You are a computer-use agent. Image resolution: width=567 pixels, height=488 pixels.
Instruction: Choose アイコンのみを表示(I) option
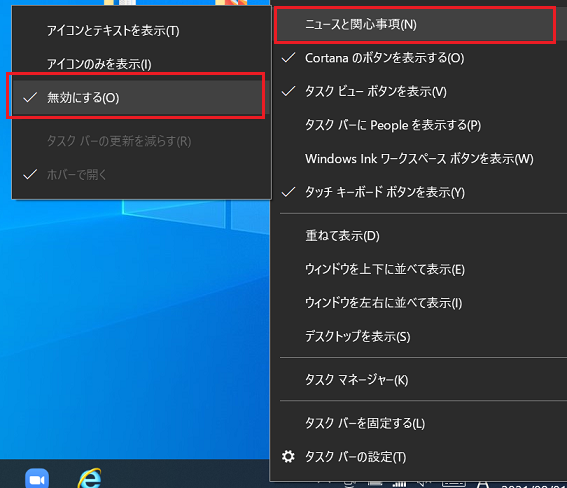click(x=141, y=64)
